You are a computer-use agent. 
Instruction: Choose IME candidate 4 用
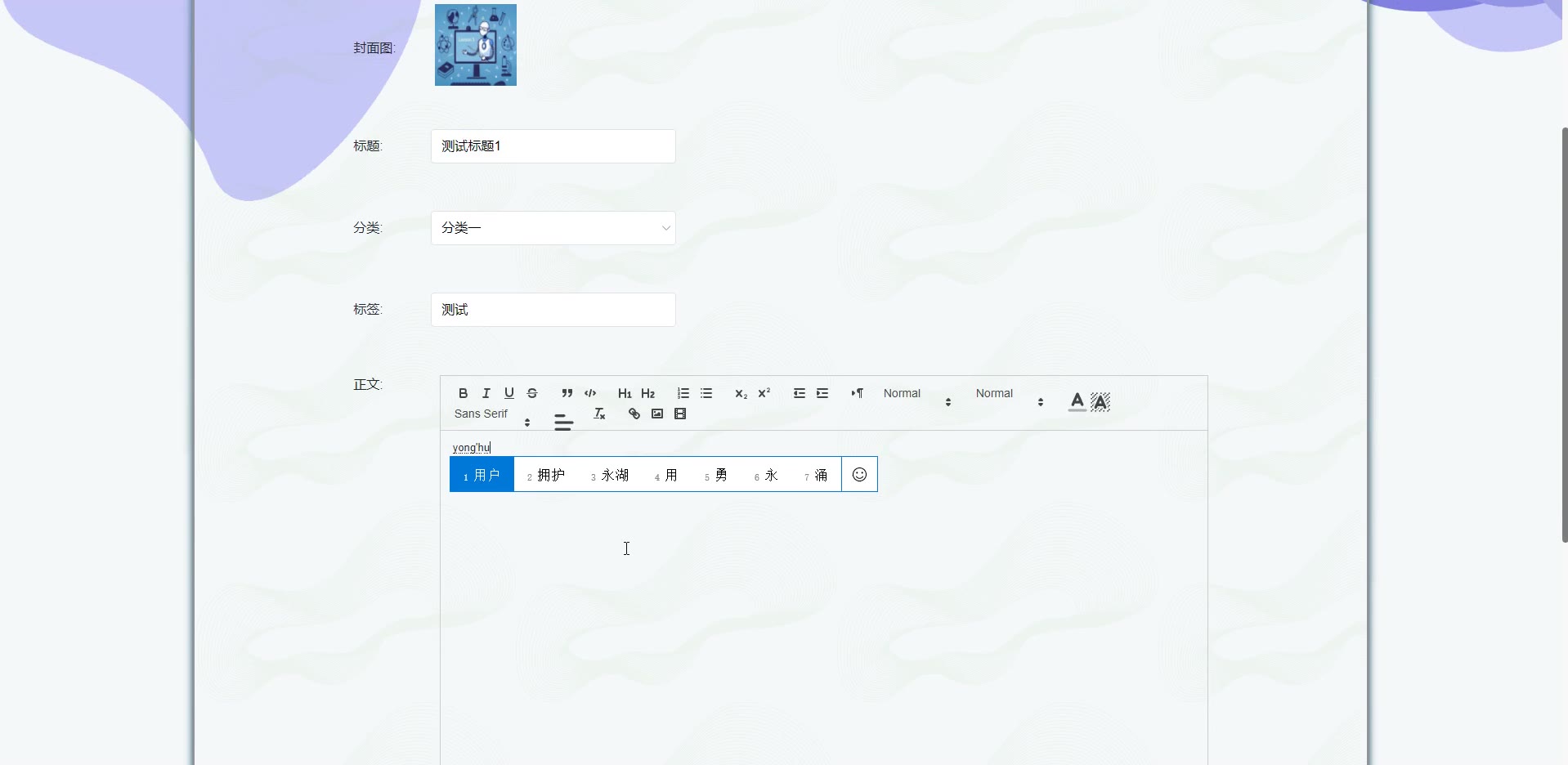[666, 475]
